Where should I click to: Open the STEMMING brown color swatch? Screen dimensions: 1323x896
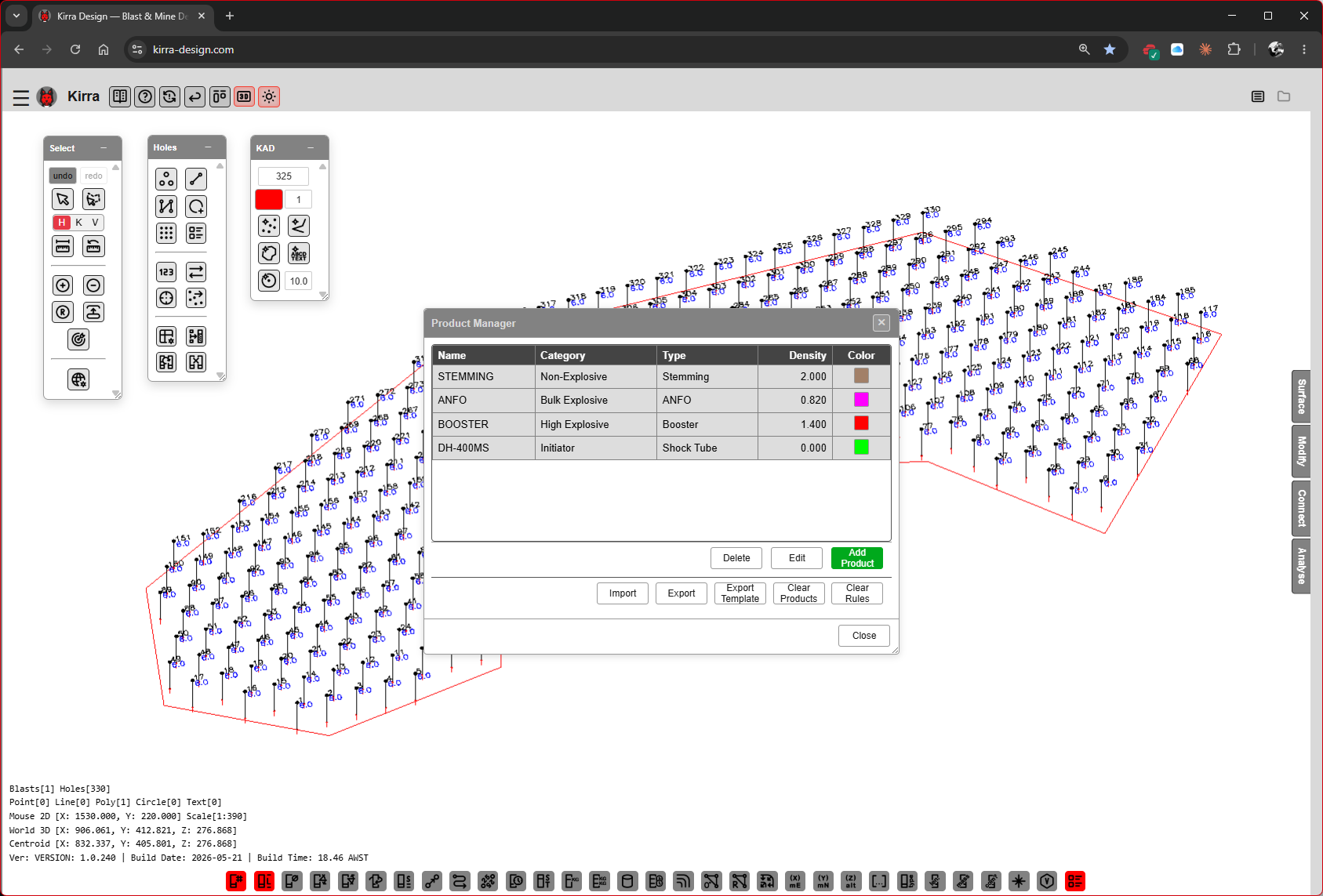(x=861, y=376)
